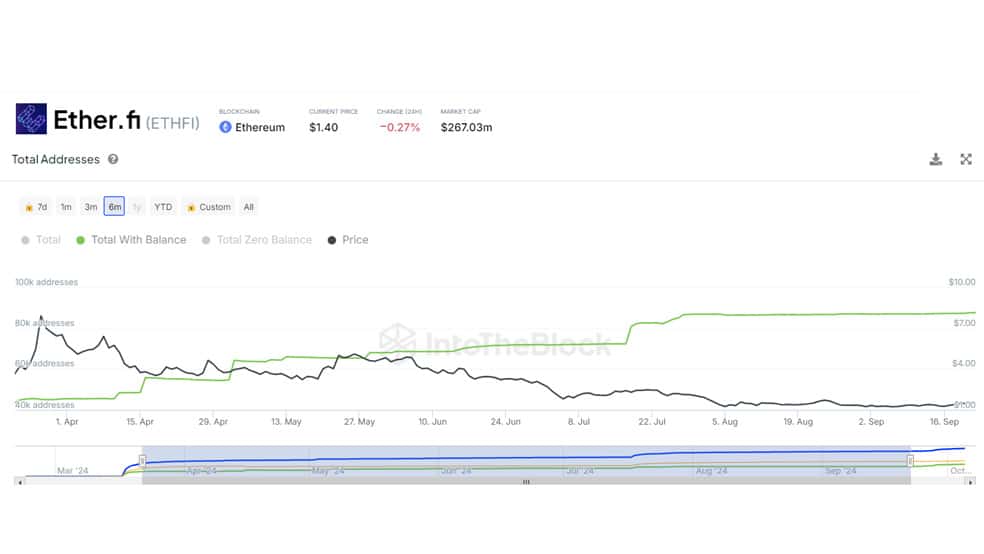Click the $10.00 price axis label
This screenshot has width=984, height=554.
[962, 282]
